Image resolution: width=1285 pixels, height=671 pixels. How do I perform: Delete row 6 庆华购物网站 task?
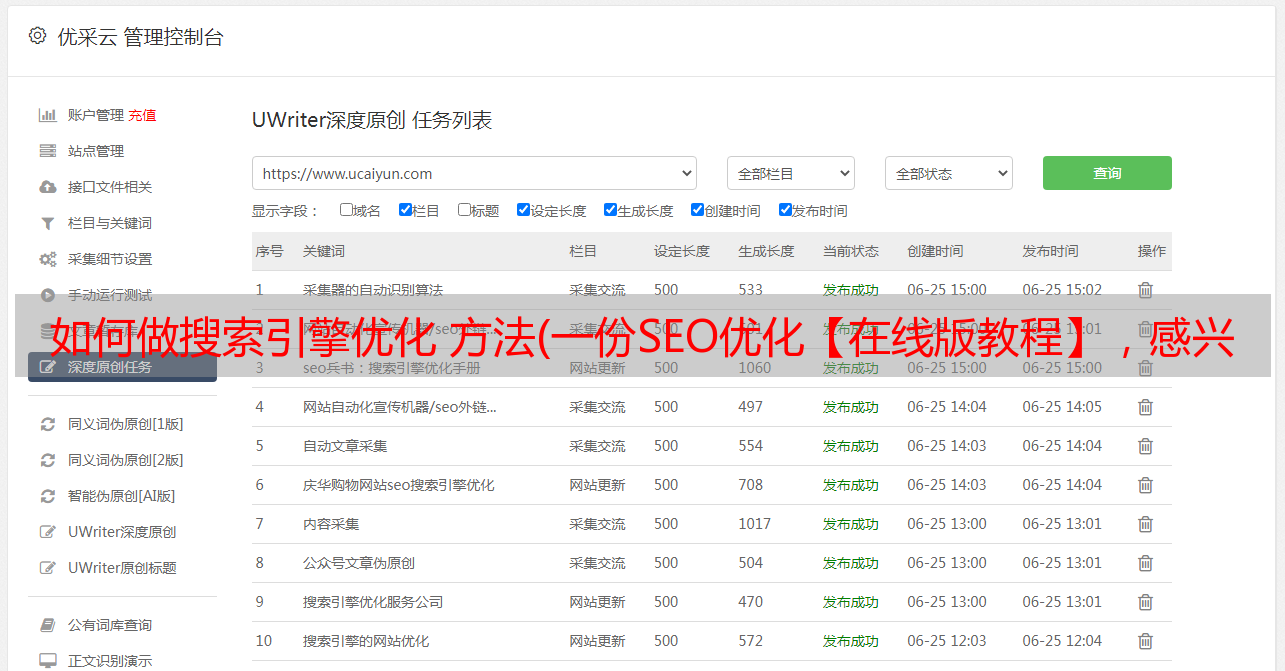[x=1145, y=485]
